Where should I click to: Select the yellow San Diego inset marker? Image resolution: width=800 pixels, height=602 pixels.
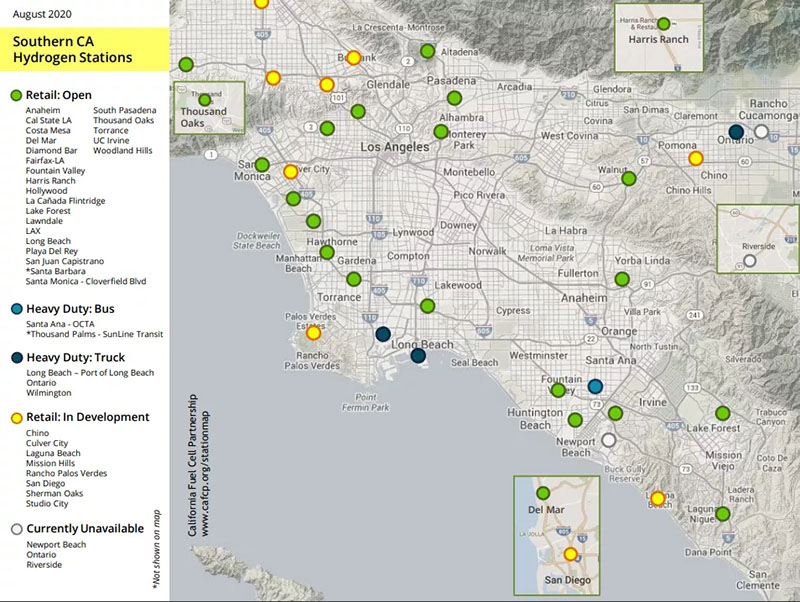(x=570, y=553)
